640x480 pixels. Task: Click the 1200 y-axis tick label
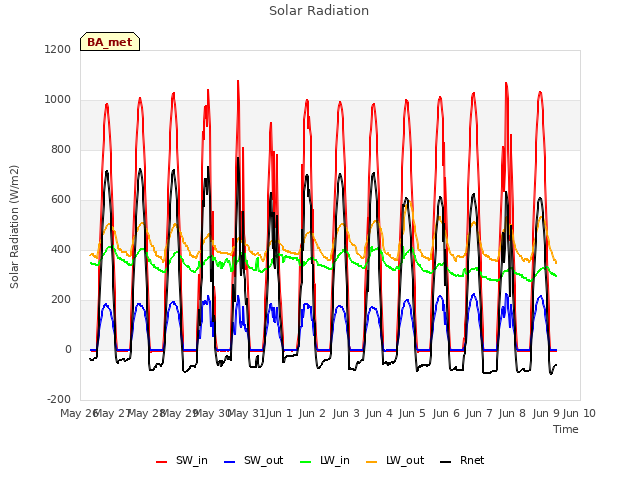(x=58, y=49)
